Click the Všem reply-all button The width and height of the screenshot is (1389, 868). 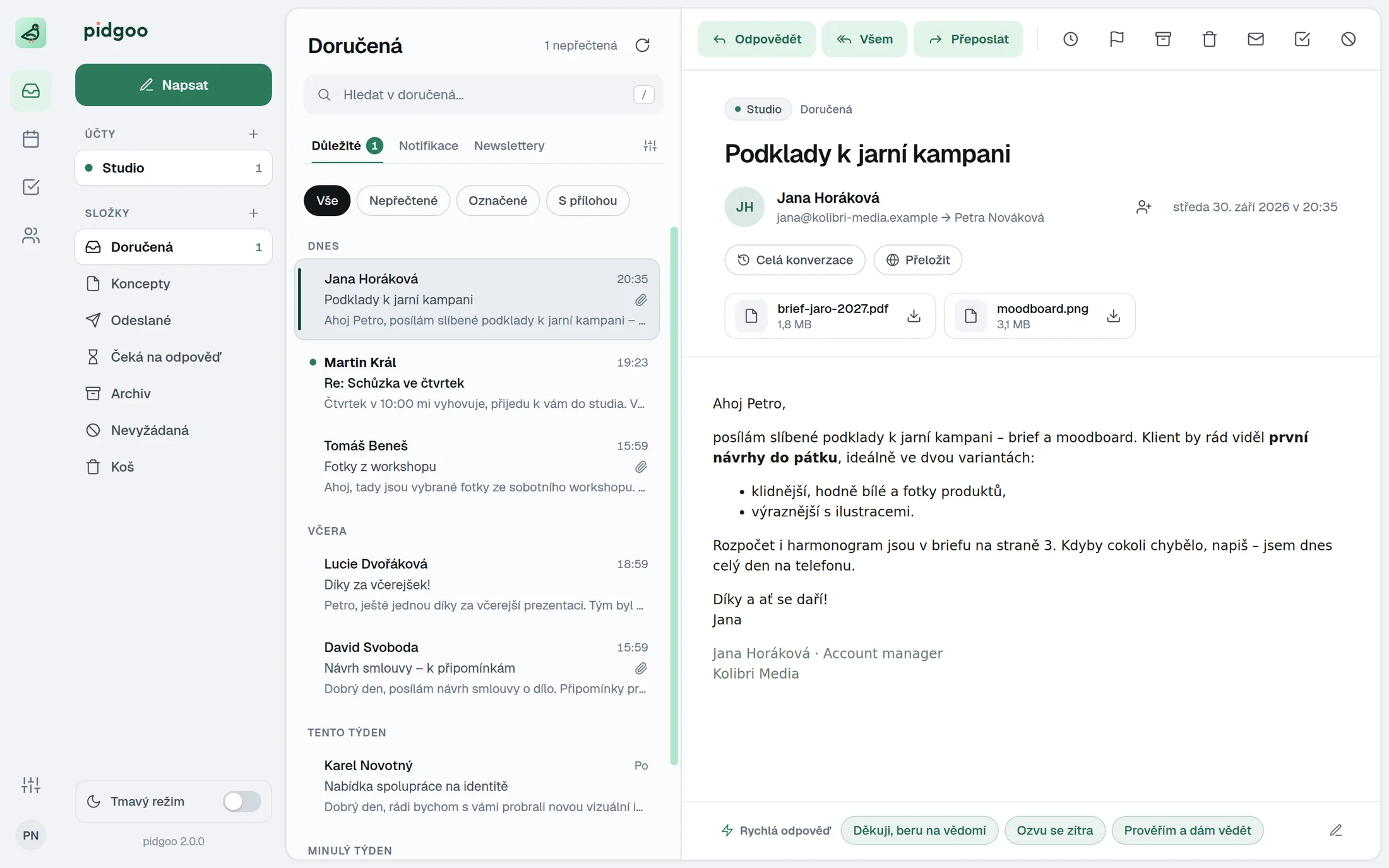(x=864, y=39)
